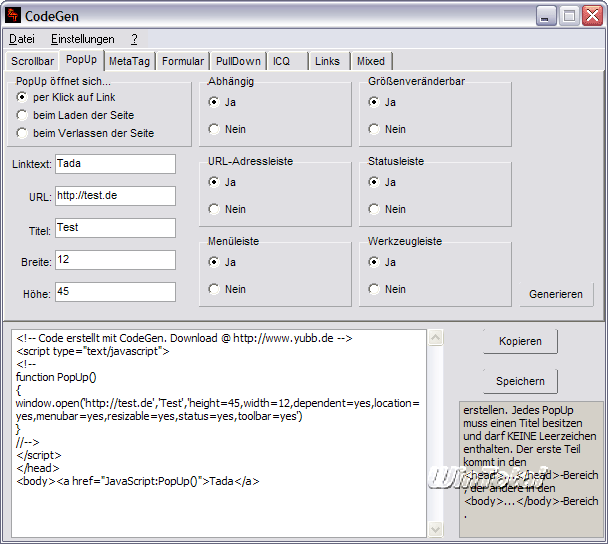
Task: Click the code output scrollbar down arrow
Action: click(435, 529)
